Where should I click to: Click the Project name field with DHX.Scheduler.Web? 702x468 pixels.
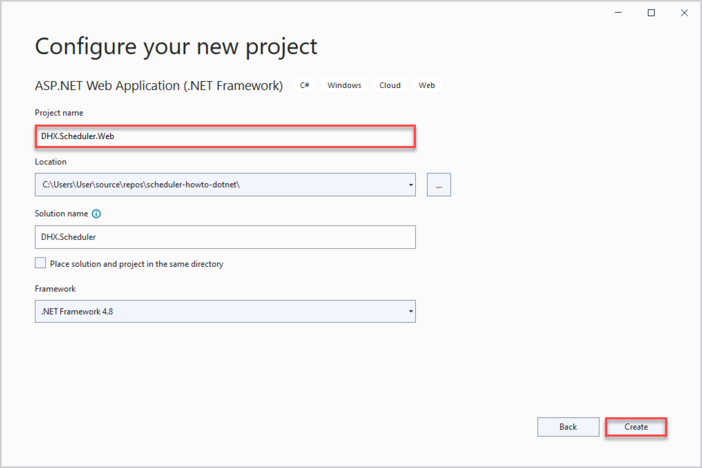(224, 136)
